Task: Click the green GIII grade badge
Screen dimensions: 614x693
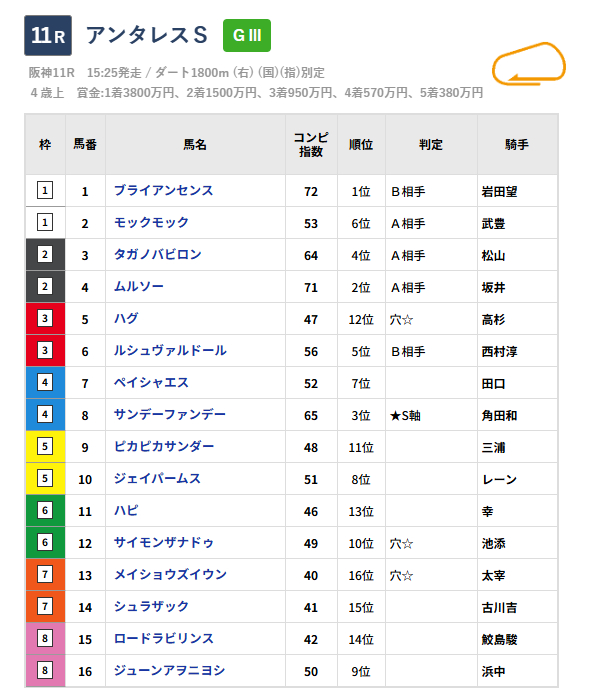Action: (x=246, y=35)
